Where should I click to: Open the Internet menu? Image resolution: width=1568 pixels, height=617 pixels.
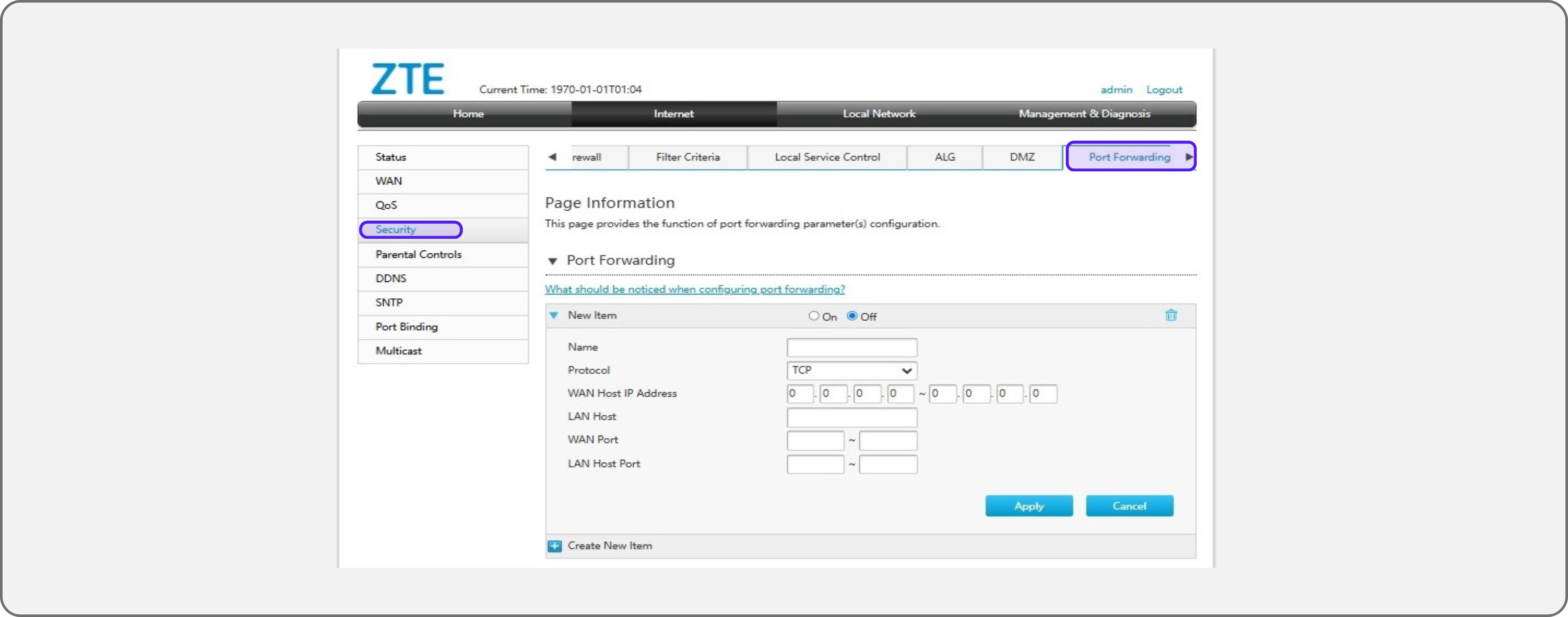point(673,114)
